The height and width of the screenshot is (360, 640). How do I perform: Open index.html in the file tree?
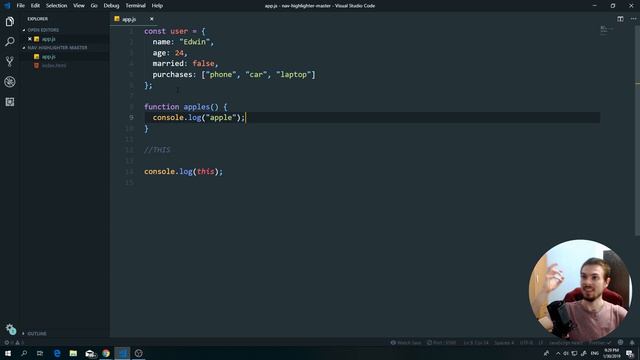coord(54,65)
